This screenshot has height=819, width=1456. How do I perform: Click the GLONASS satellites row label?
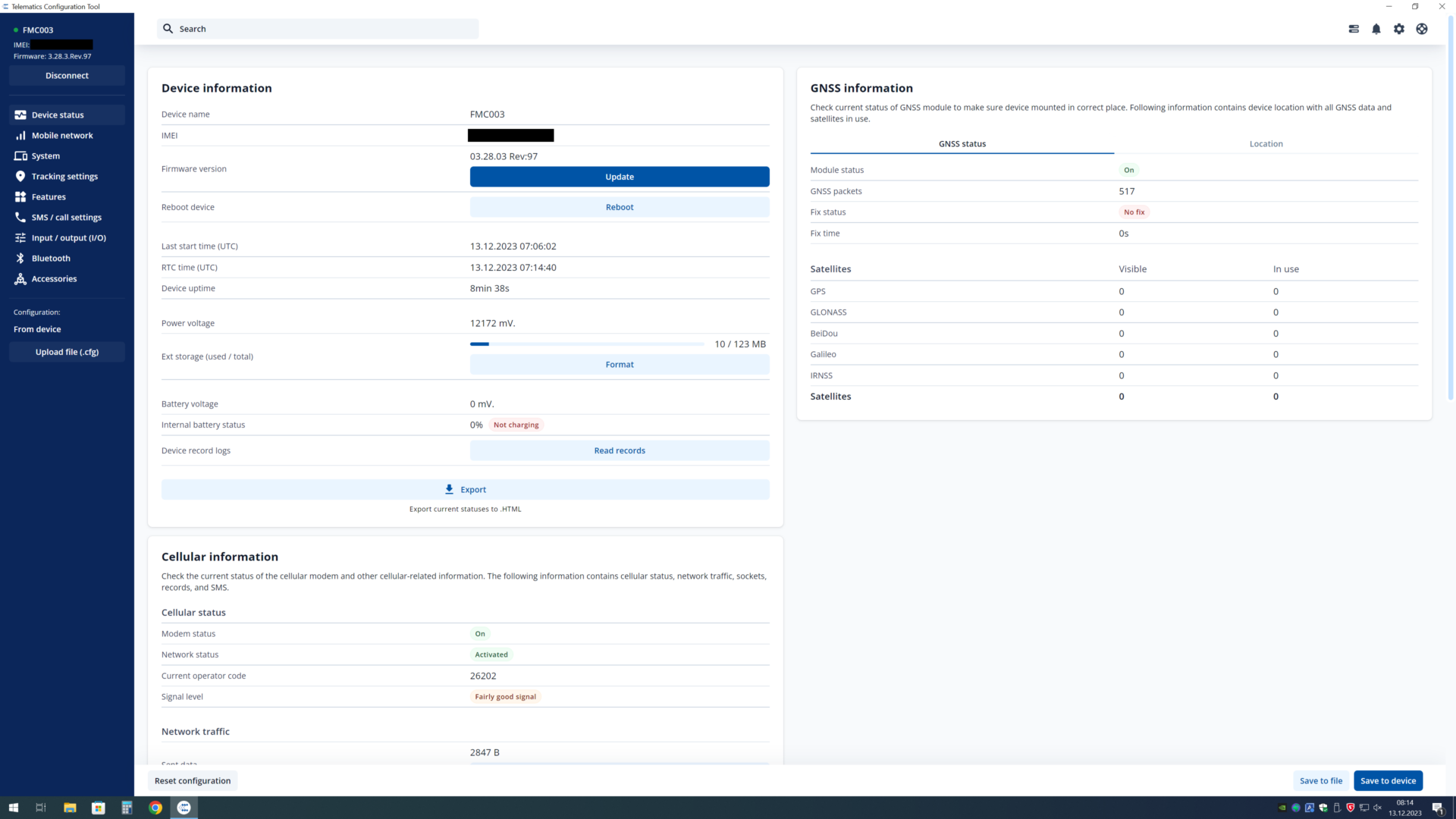828,312
